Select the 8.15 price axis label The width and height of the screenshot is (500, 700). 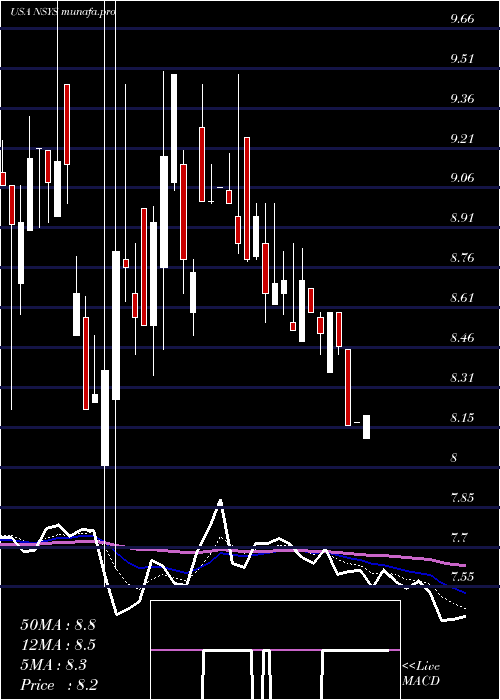click(x=462, y=417)
